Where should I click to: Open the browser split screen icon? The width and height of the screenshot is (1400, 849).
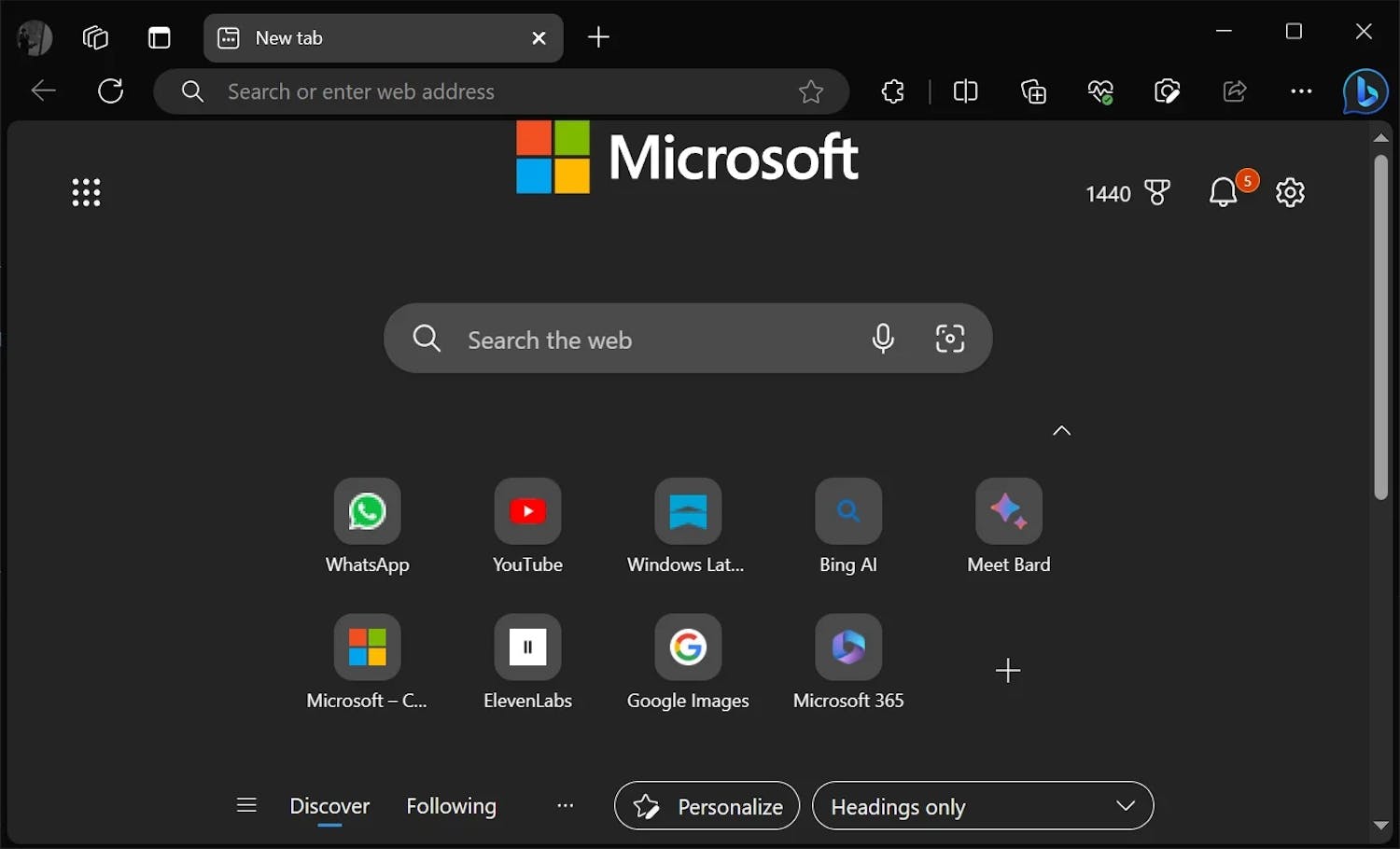[965, 90]
